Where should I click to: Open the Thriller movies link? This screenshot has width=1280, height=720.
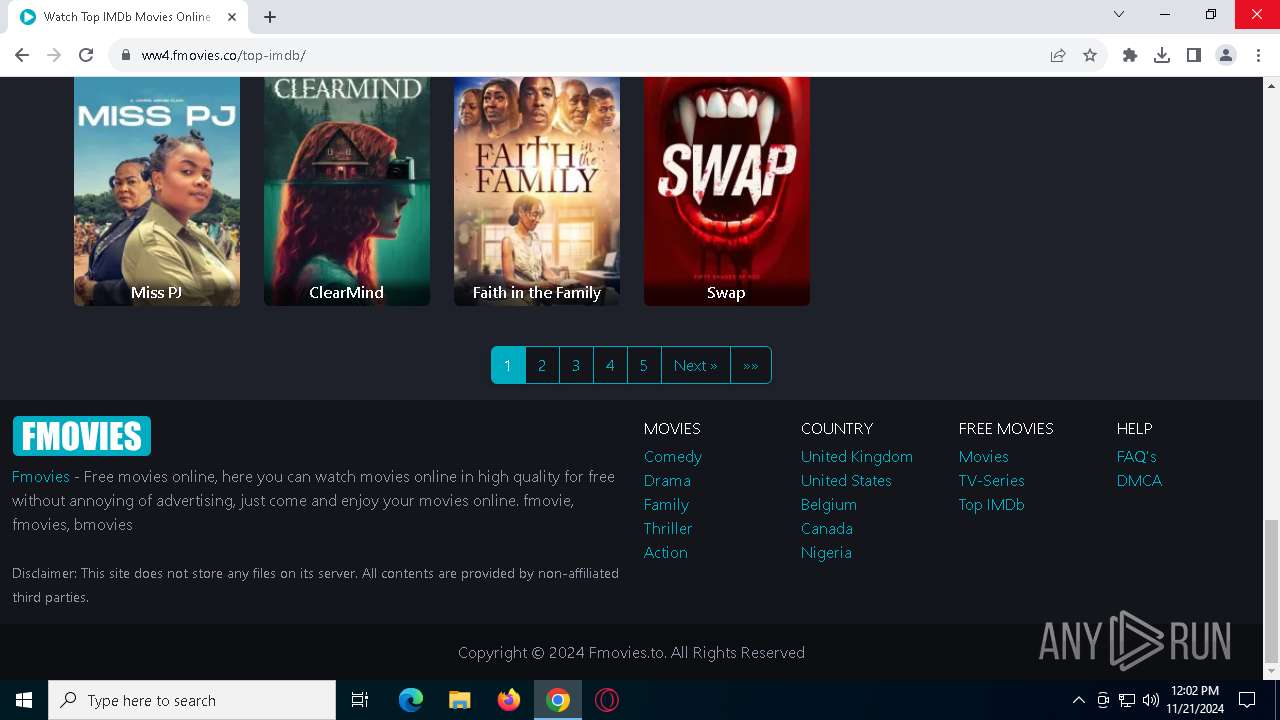668,528
